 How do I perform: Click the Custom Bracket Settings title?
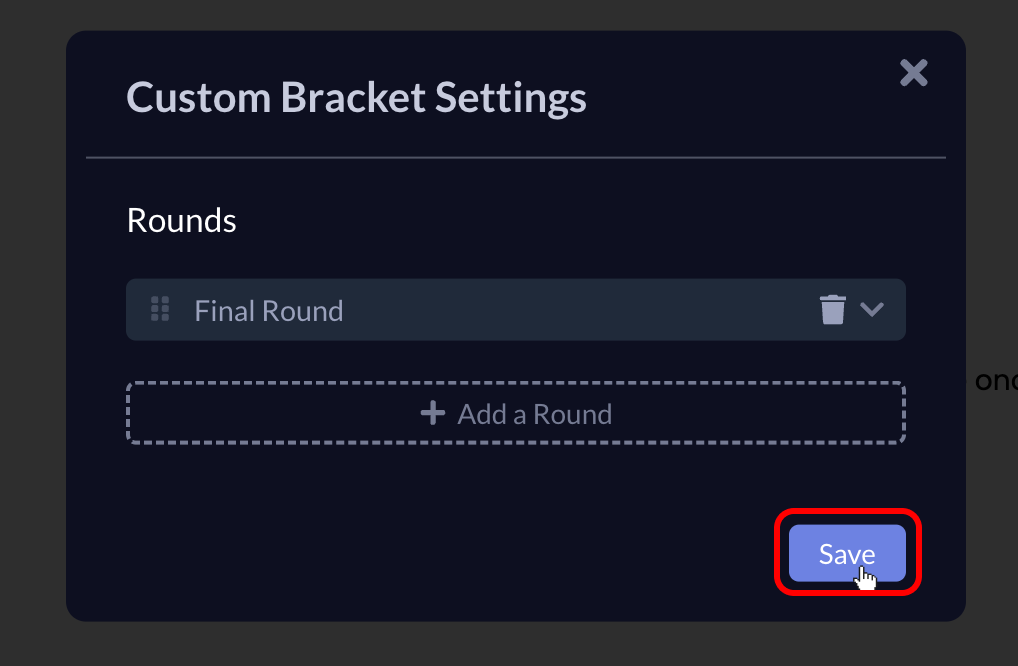pos(356,97)
